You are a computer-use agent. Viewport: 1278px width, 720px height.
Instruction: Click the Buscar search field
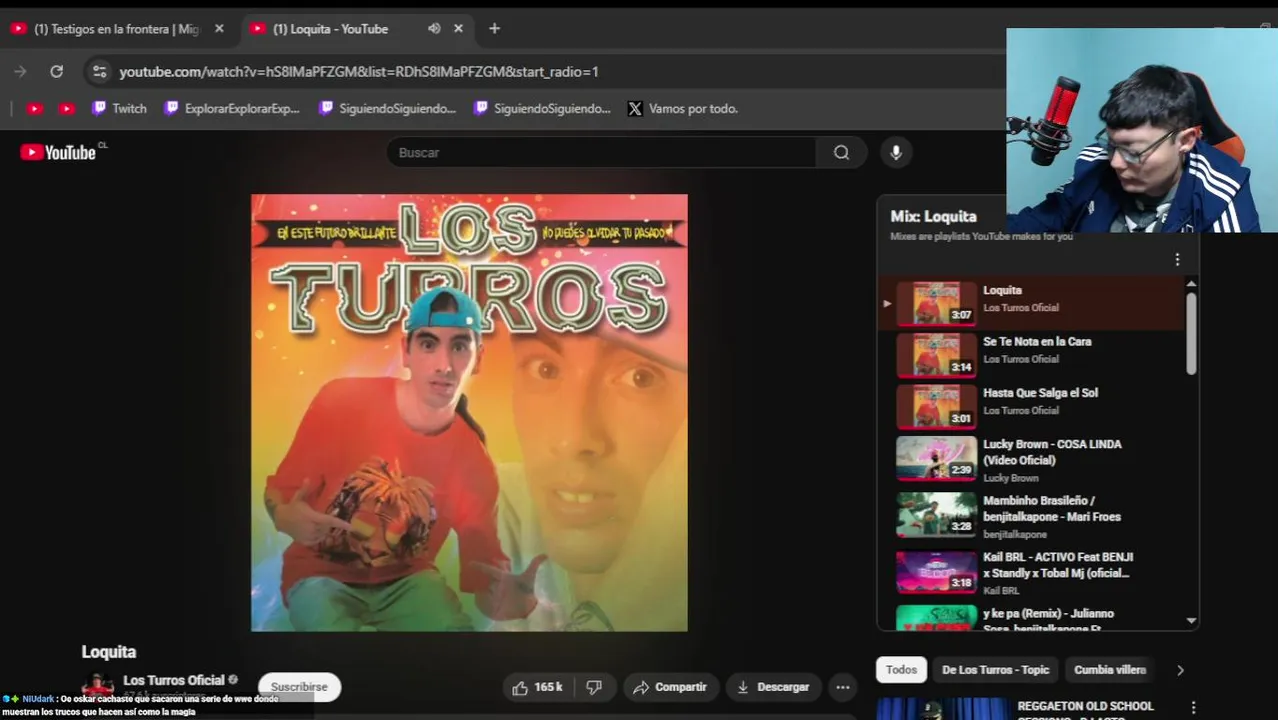602,152
